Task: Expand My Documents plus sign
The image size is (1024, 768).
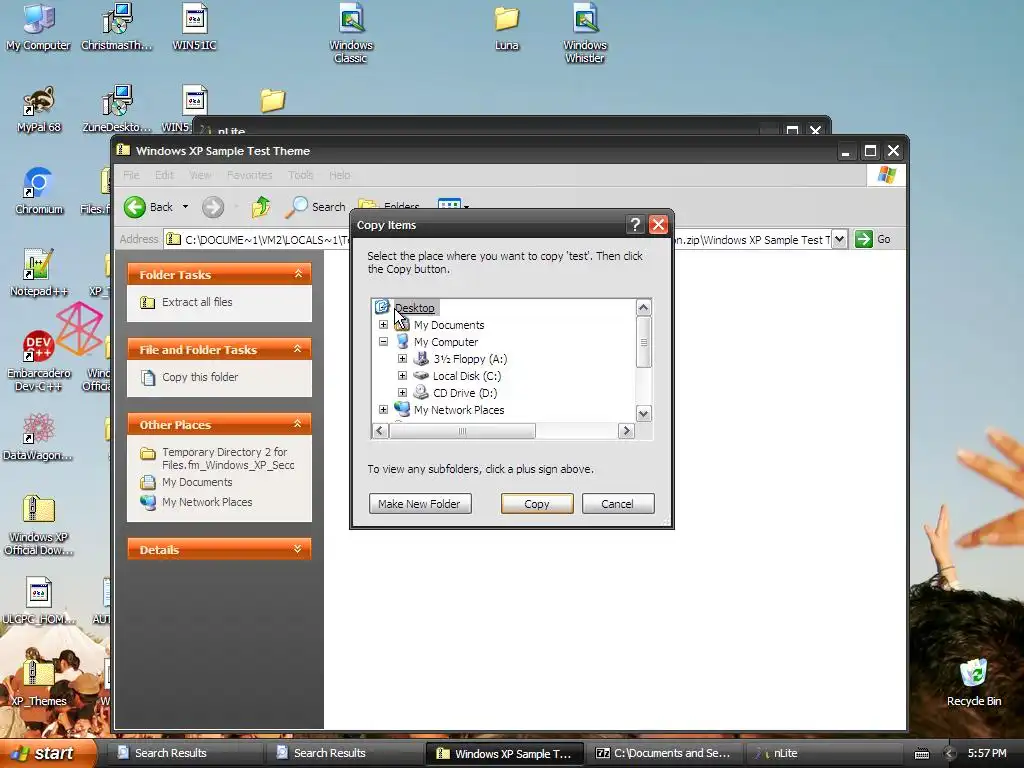Action: 383,325
